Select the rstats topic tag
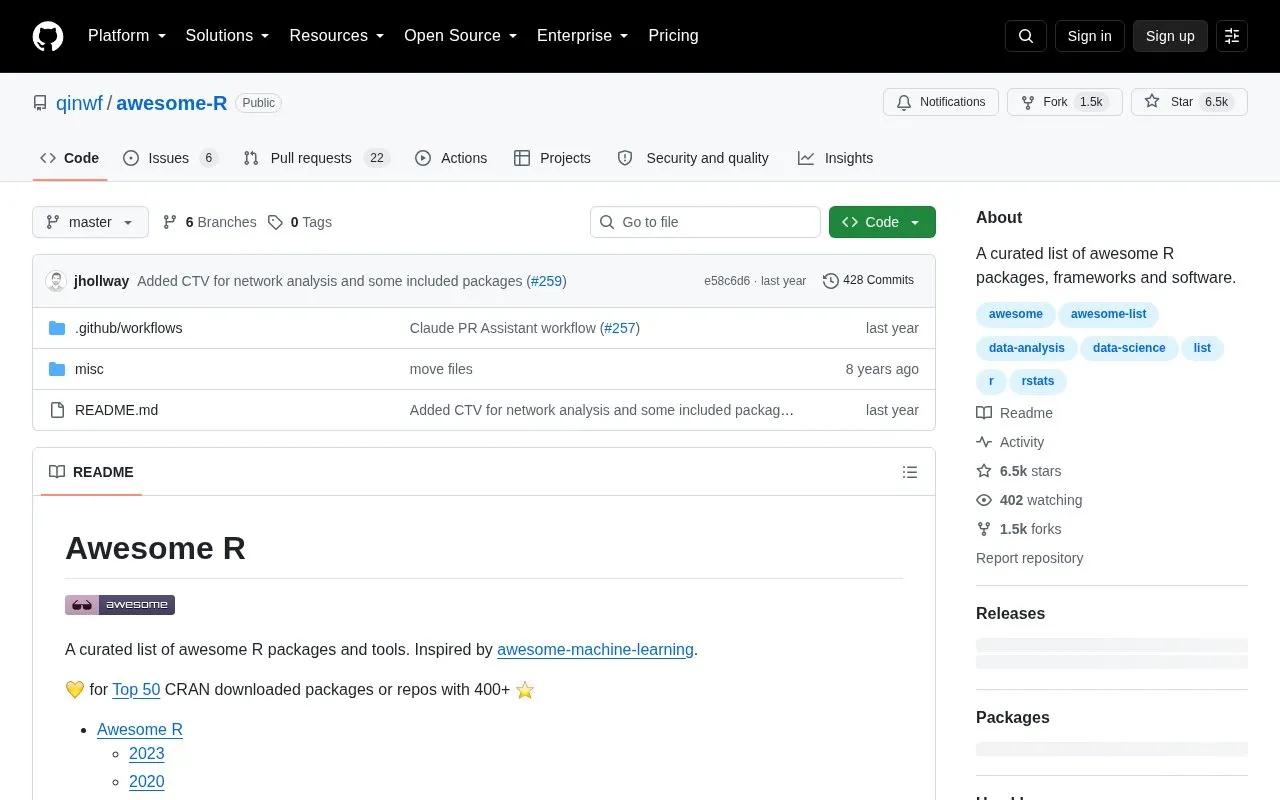 pyautogui.click(x=1038, y=381)
